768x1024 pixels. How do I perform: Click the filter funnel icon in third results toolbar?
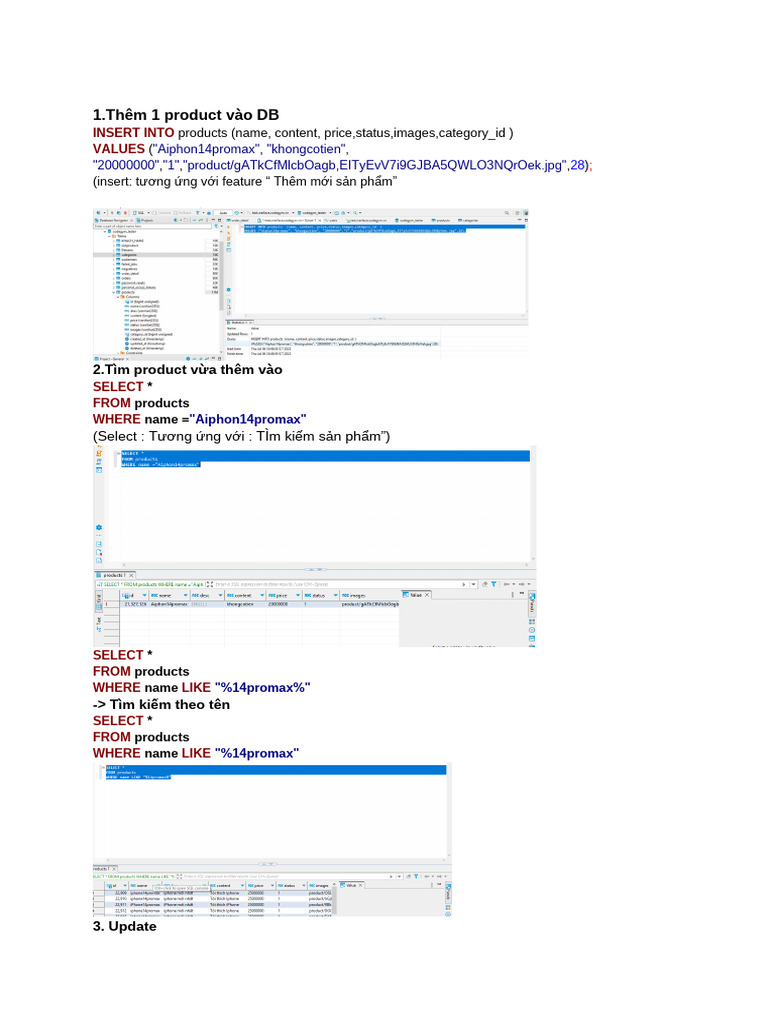click(x=416, y=876)
